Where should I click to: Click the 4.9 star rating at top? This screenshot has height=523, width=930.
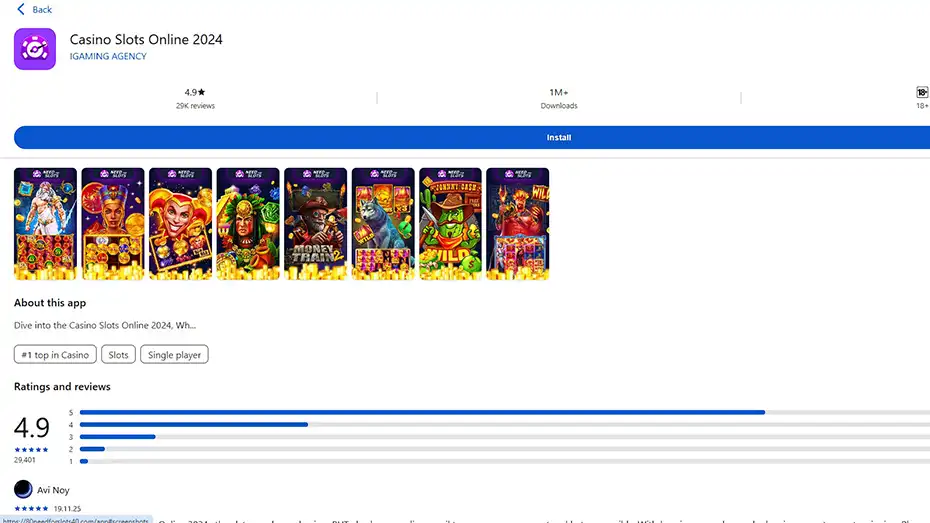(195, 92)
